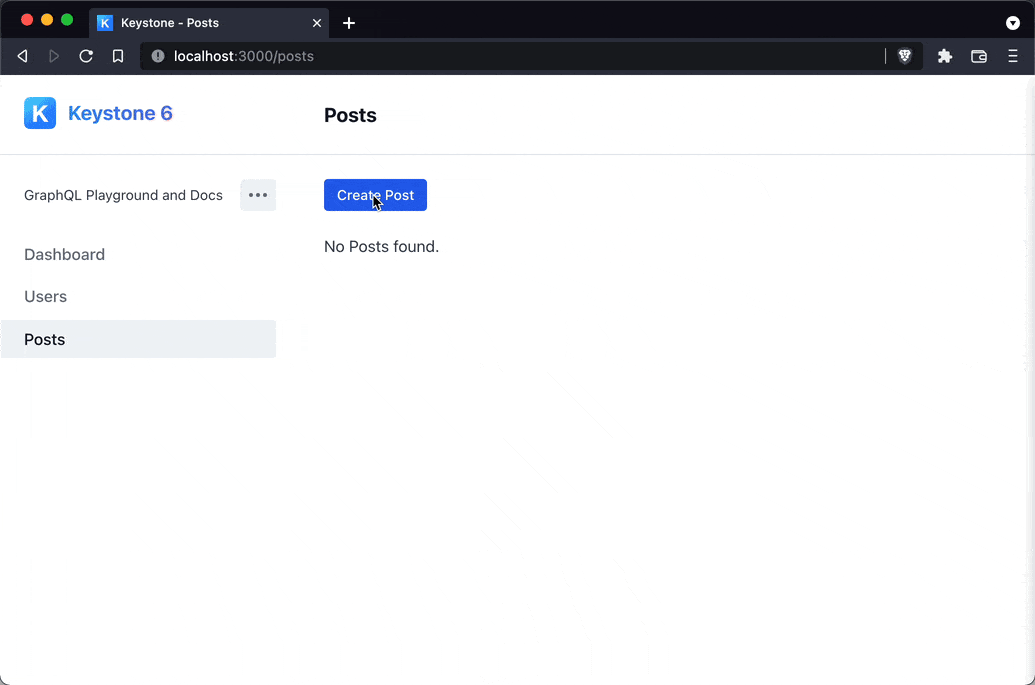Open the Keystone 6 title link
Image resolution: width=1035 pixels, height=685 pixels.
pos(120,113)
